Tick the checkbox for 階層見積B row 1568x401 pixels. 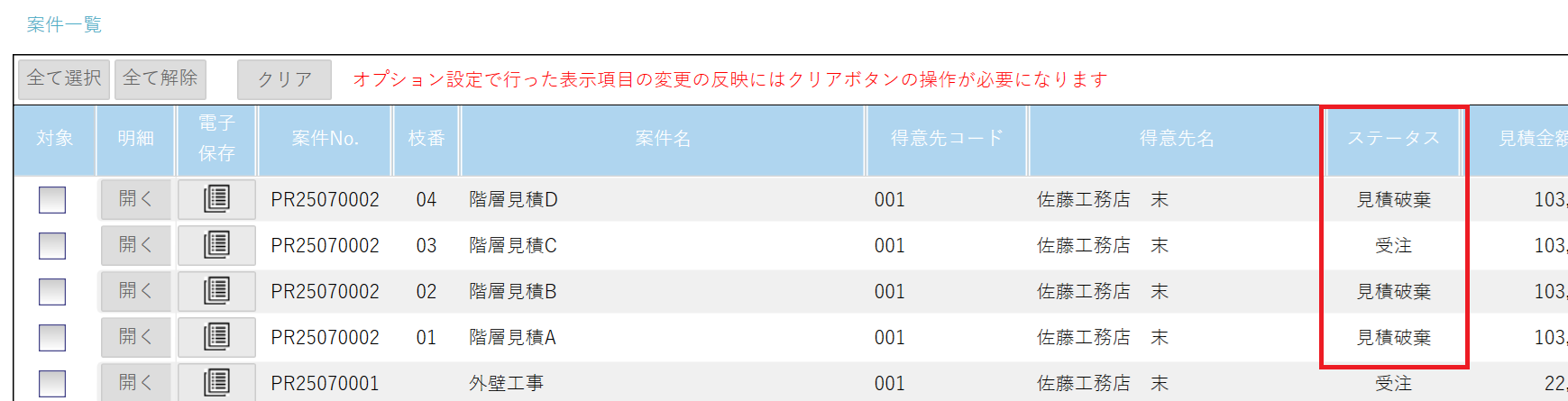click(52, 291)
